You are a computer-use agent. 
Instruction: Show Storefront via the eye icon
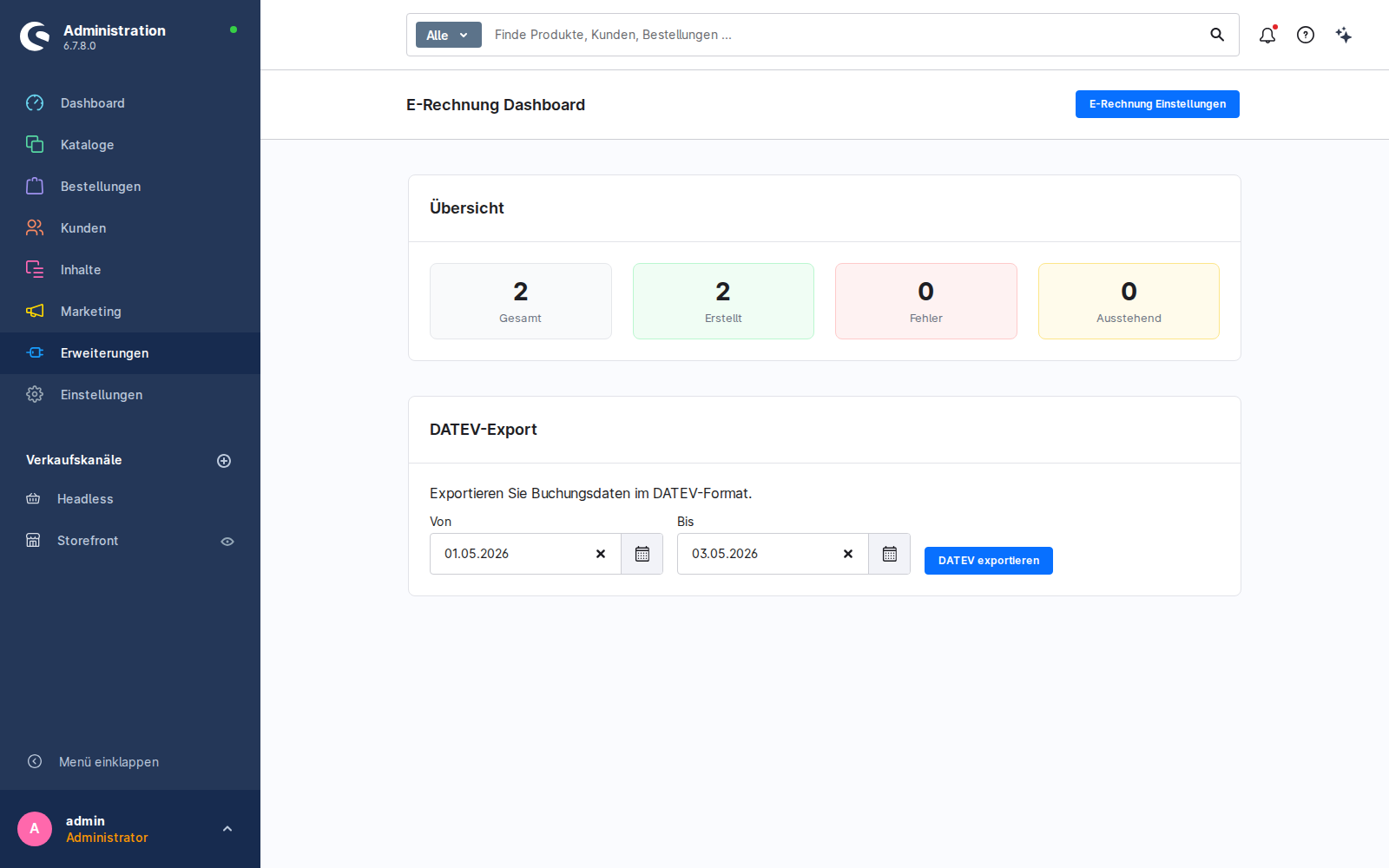(x=227, y=542)
